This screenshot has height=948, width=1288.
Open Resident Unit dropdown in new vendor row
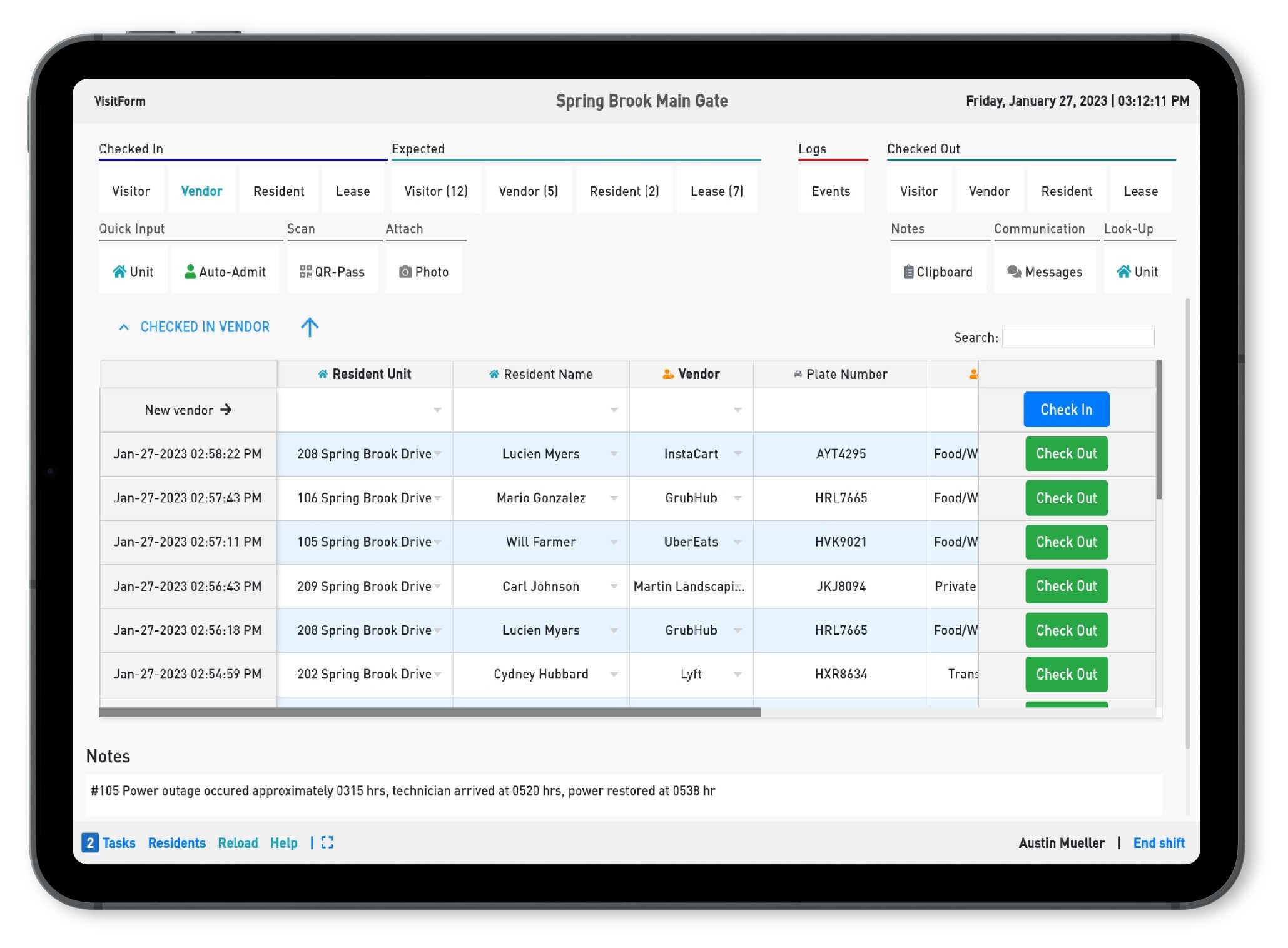[x=437, y=410]
